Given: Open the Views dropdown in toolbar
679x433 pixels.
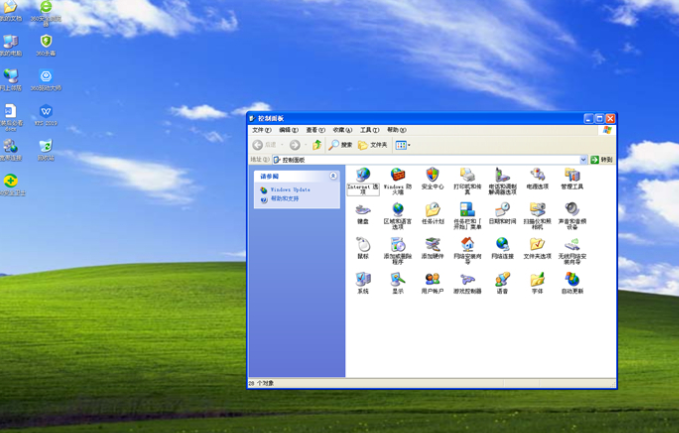Looking at the screenshot, I should [x=403, y=145].
